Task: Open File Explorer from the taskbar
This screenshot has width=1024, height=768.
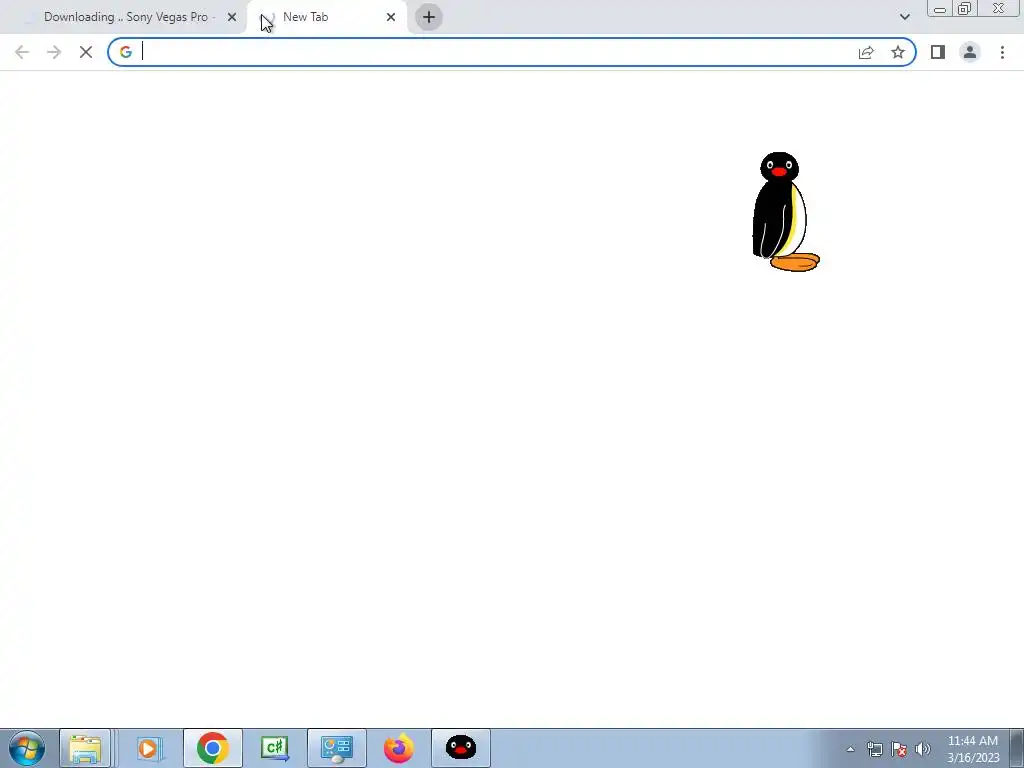Action: click(x=85, y=748)
